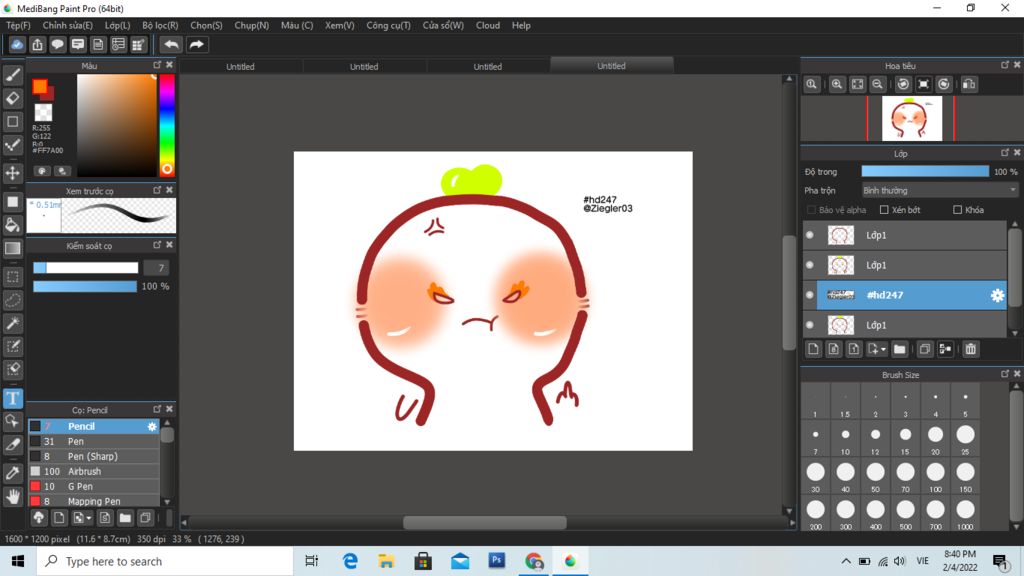The height and width of the screenshot is (576, 1024).
Task: Click the Undo arrow in top toolbar
Action: (x=171, y=44)
